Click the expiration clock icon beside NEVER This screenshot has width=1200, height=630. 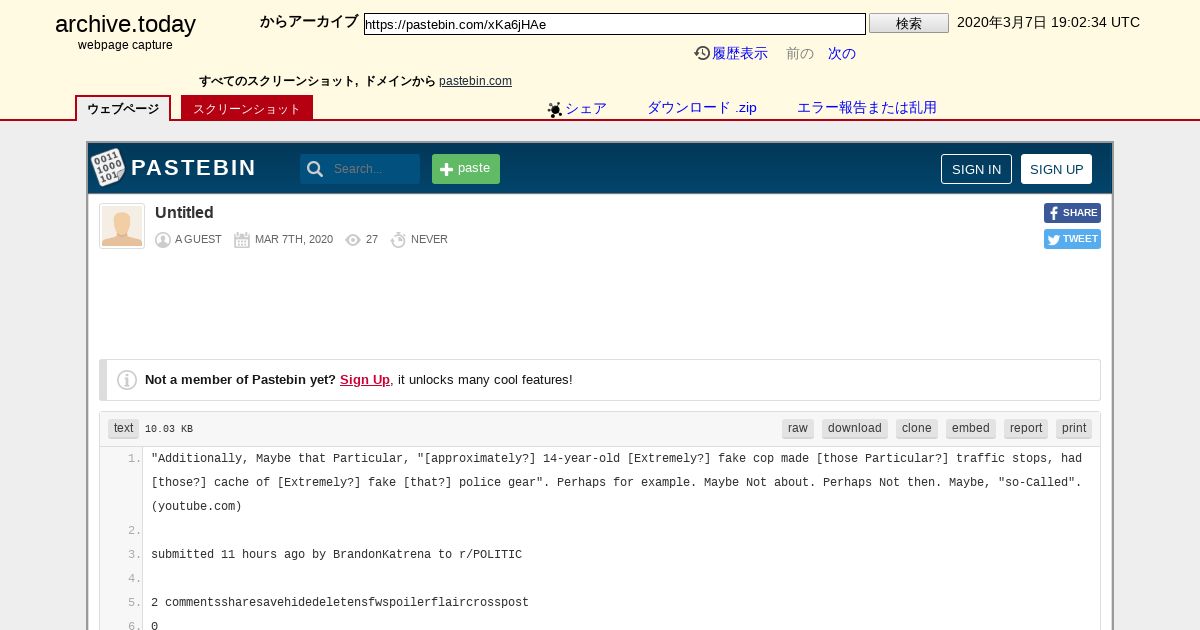tap(398, 240)
